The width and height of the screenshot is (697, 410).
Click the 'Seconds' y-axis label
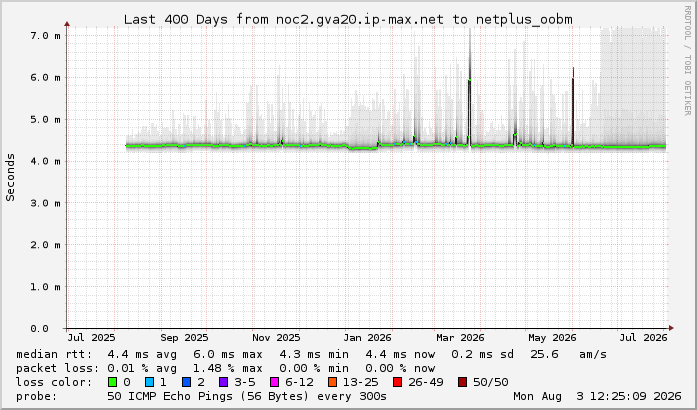(10, 177)
